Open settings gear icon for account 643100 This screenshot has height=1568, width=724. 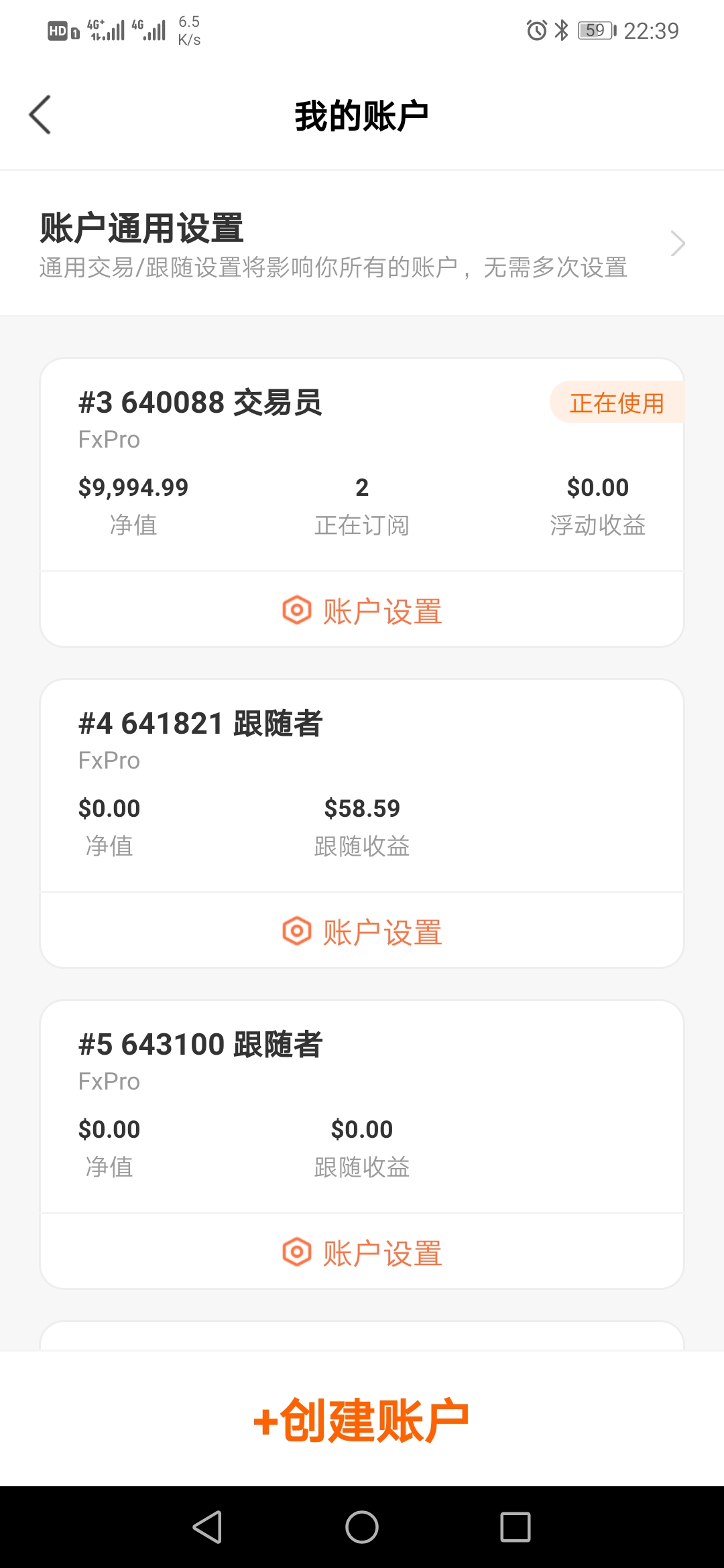296,1252
